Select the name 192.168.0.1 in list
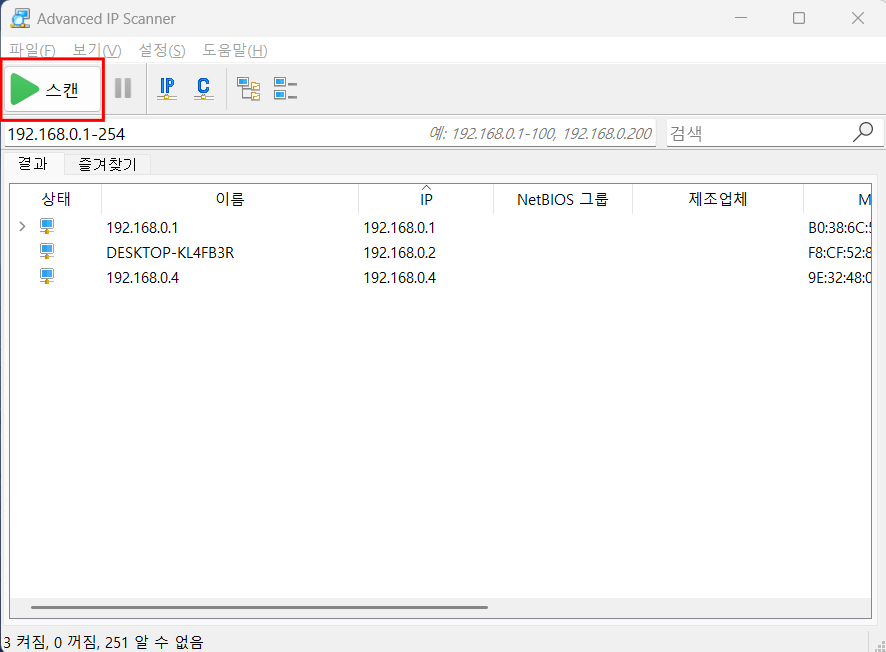Screen dimensions: 886x652 [142, 228]
